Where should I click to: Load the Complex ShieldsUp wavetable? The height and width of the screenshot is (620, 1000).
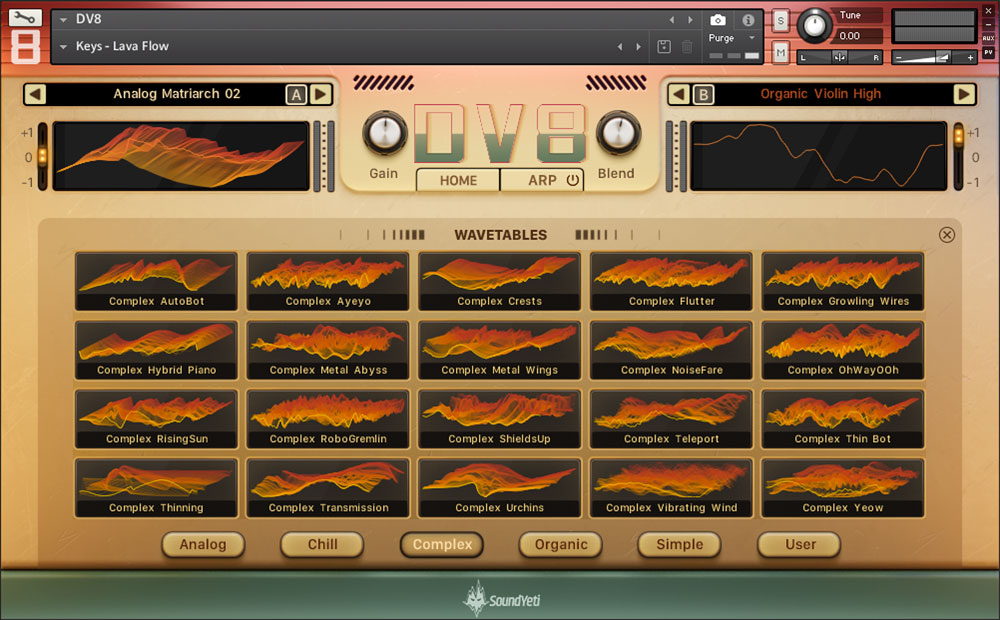[499, 419]
